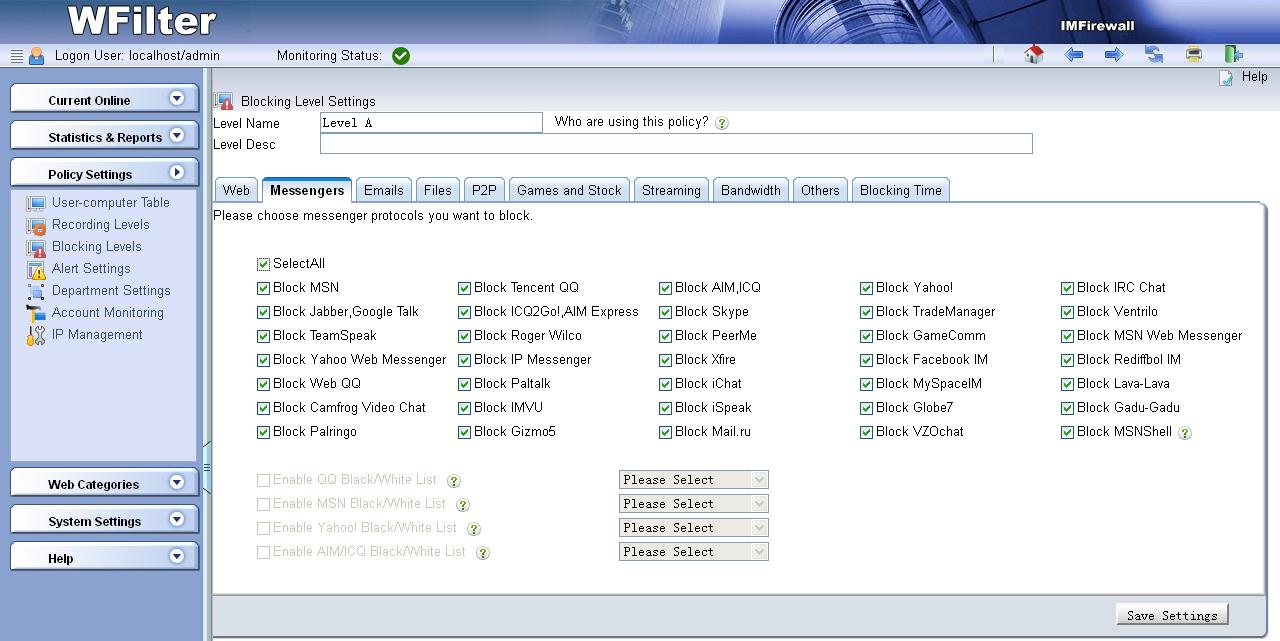Go back using the left arrow icon
Screen dimensions: 1280x641
[1074, 55]
